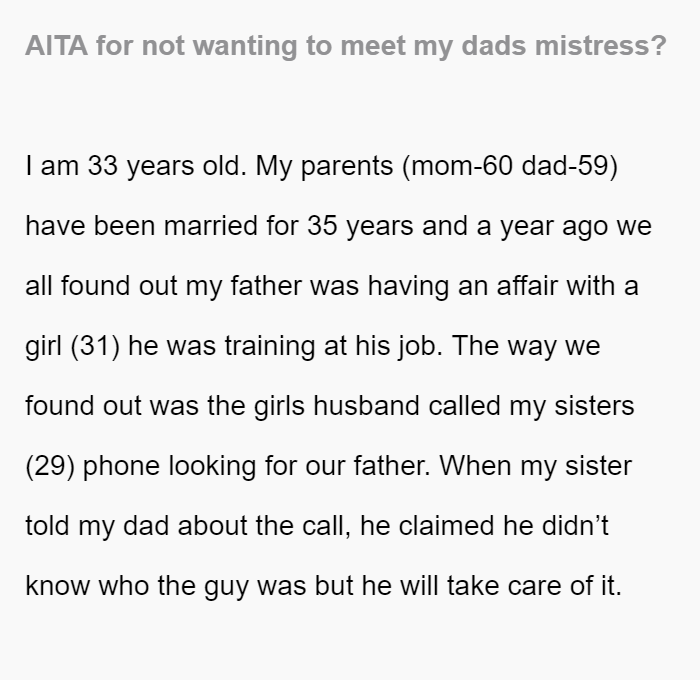Click the phrase "take care of it"
The width and height of the screenshot is (700, 680).
[533, 586]
